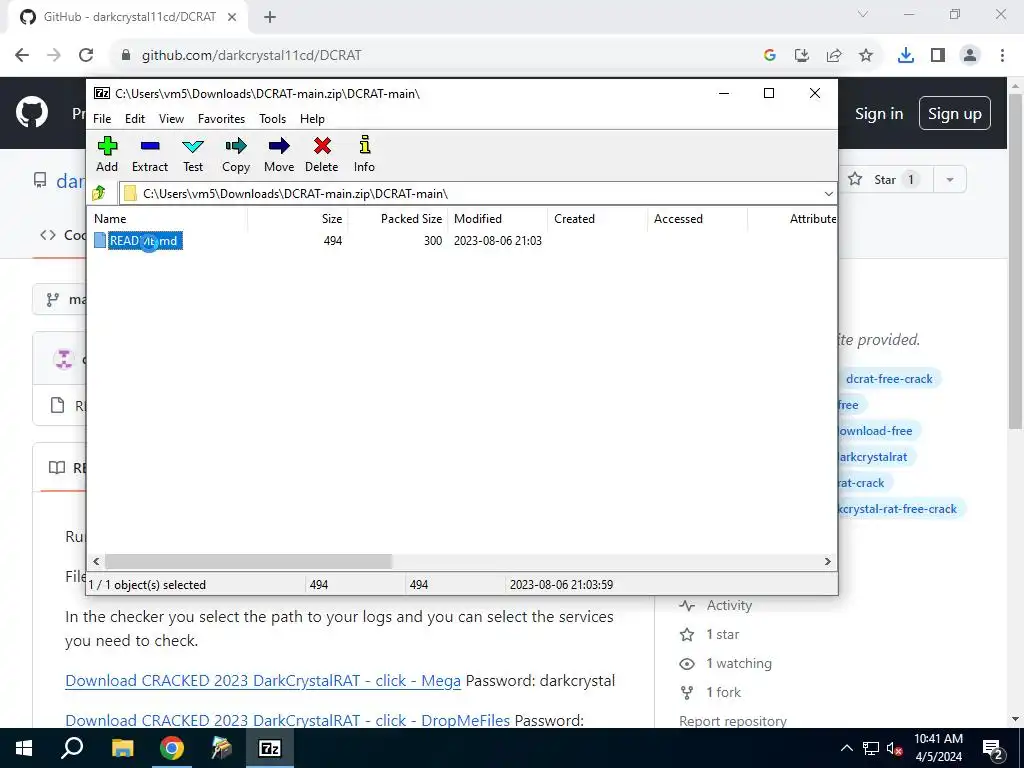Click the GitHub logo in the page header
Screen dimensions: 1024x768
32,113
